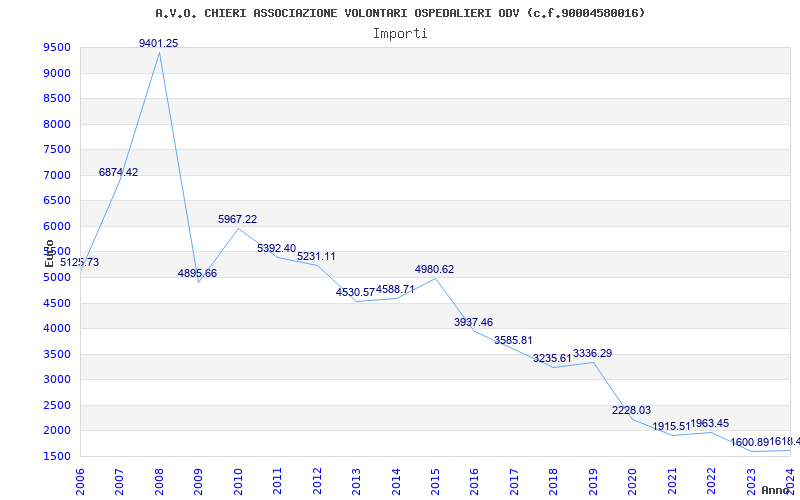Click the 2009 year axis label
The height and width of the screenshot is (500, 800).
pos(198,482)
